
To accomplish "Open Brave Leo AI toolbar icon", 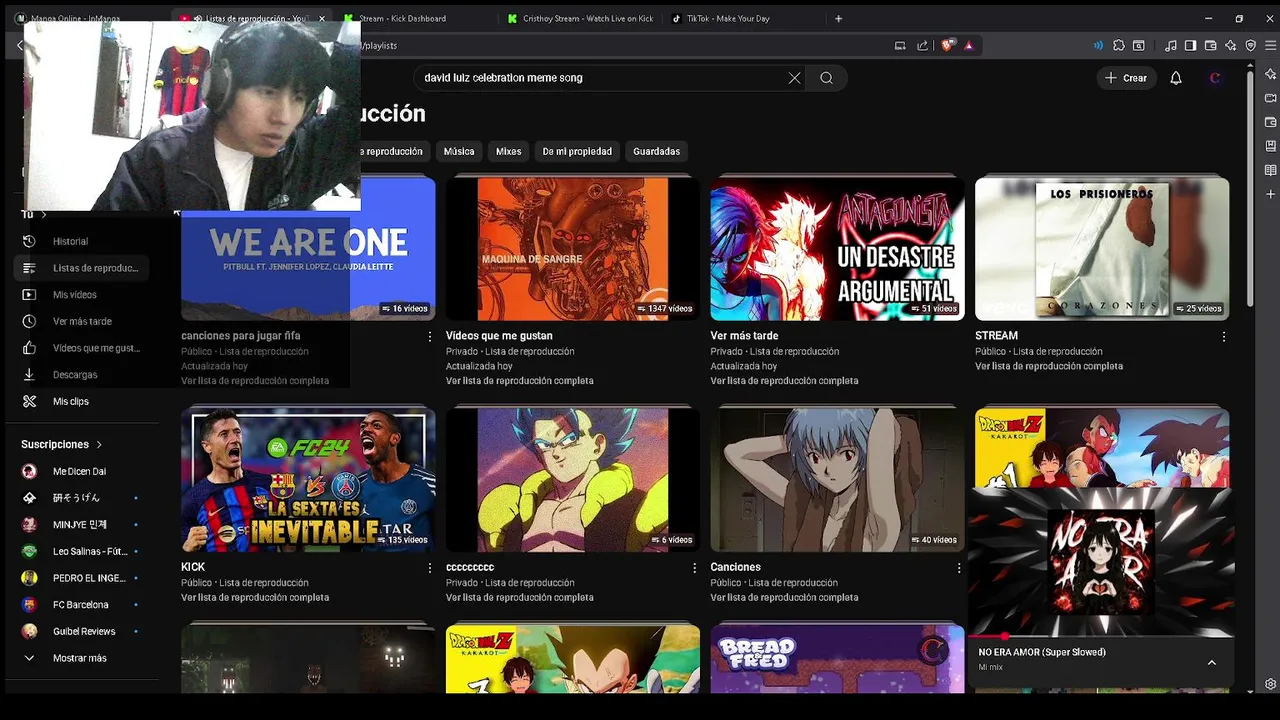I will point(1230,45).
